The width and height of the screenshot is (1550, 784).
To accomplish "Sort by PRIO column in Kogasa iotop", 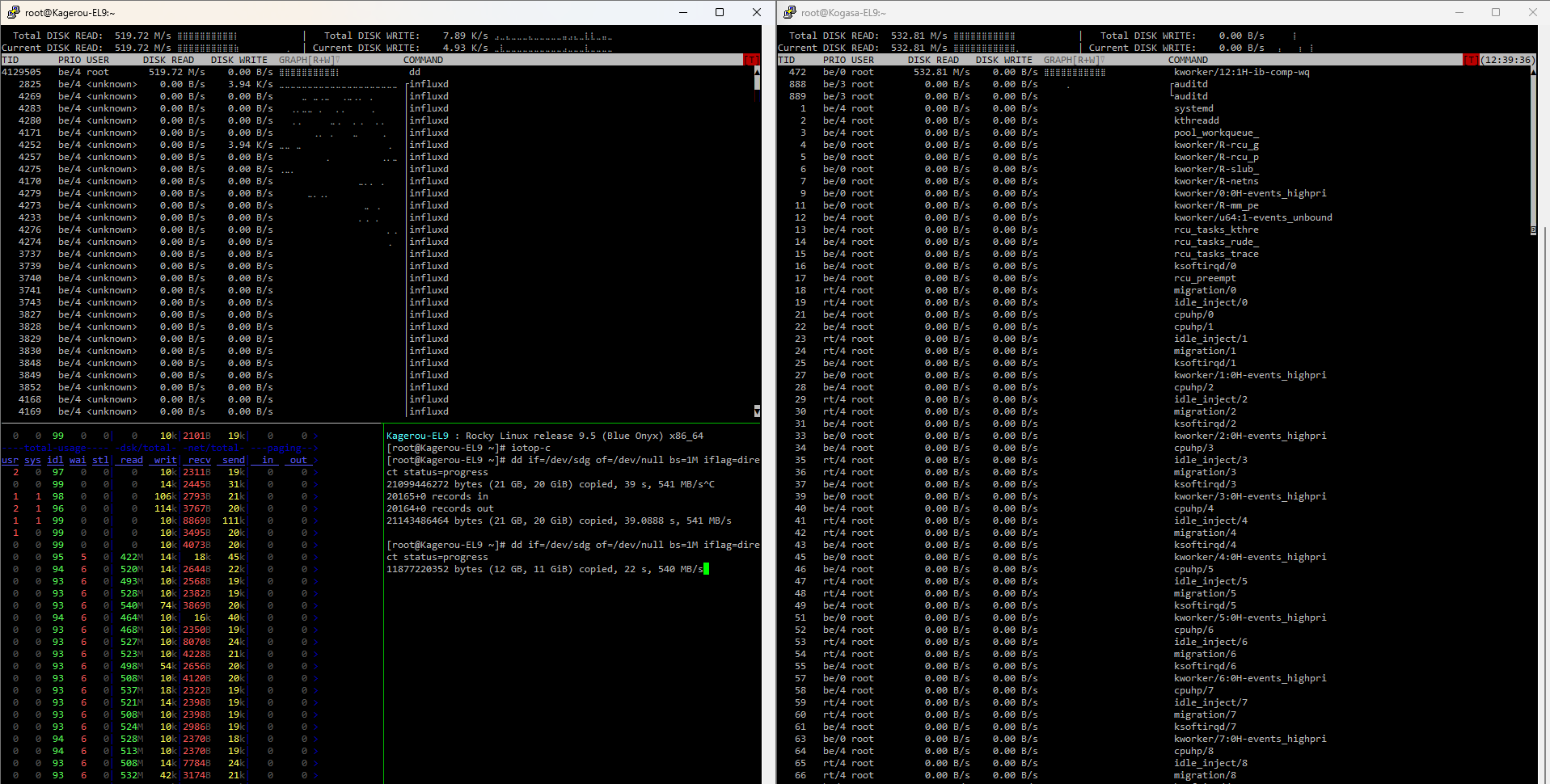I will point(834,60).
